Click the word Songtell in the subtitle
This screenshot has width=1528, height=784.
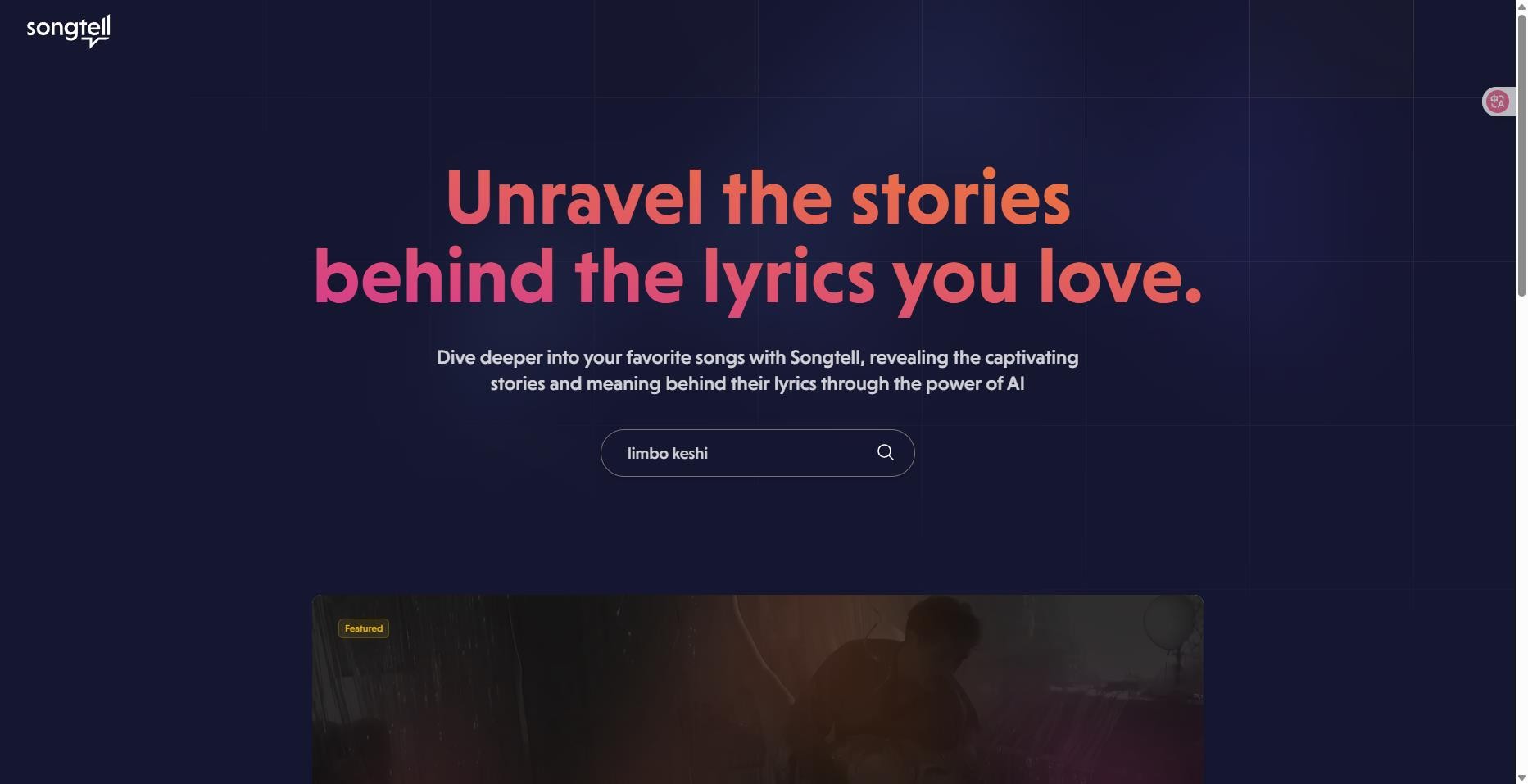tap(827, 357)
